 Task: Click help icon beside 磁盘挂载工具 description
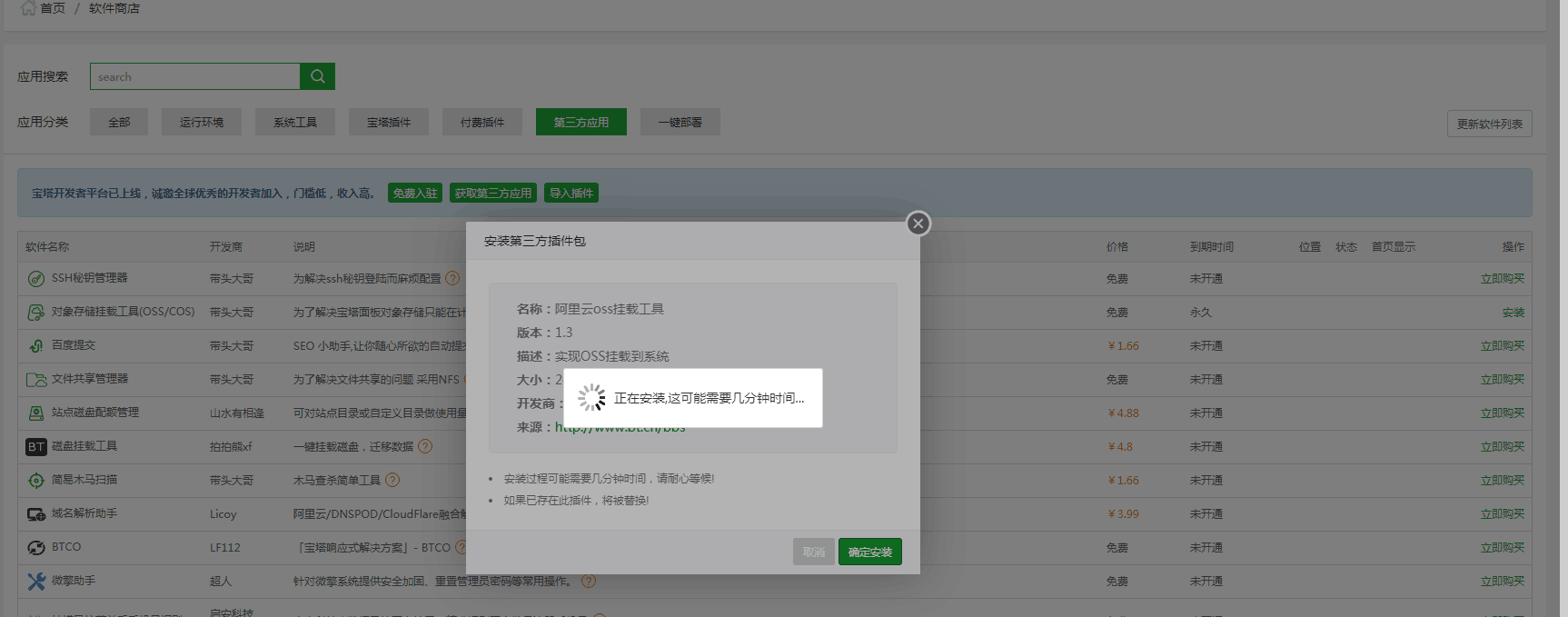[425, 446]
